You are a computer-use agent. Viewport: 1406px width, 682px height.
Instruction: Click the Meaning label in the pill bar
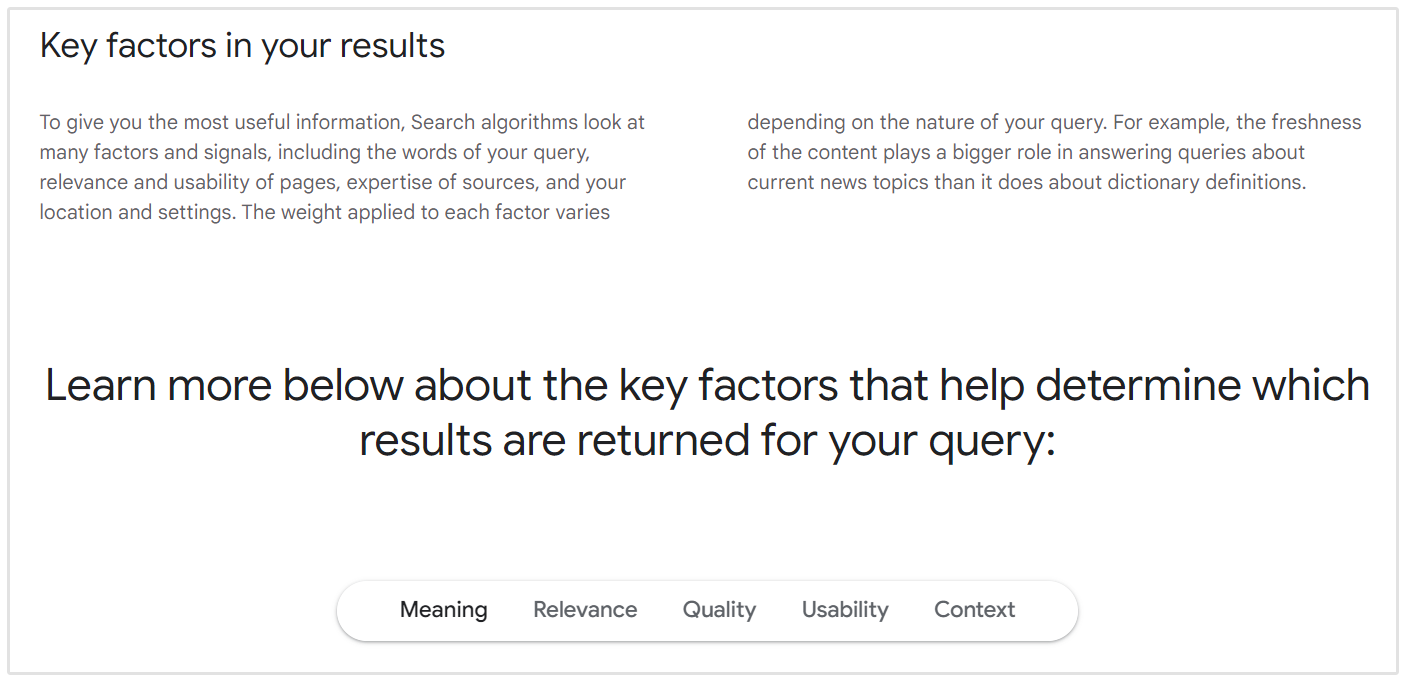click(x=443, y=609)
